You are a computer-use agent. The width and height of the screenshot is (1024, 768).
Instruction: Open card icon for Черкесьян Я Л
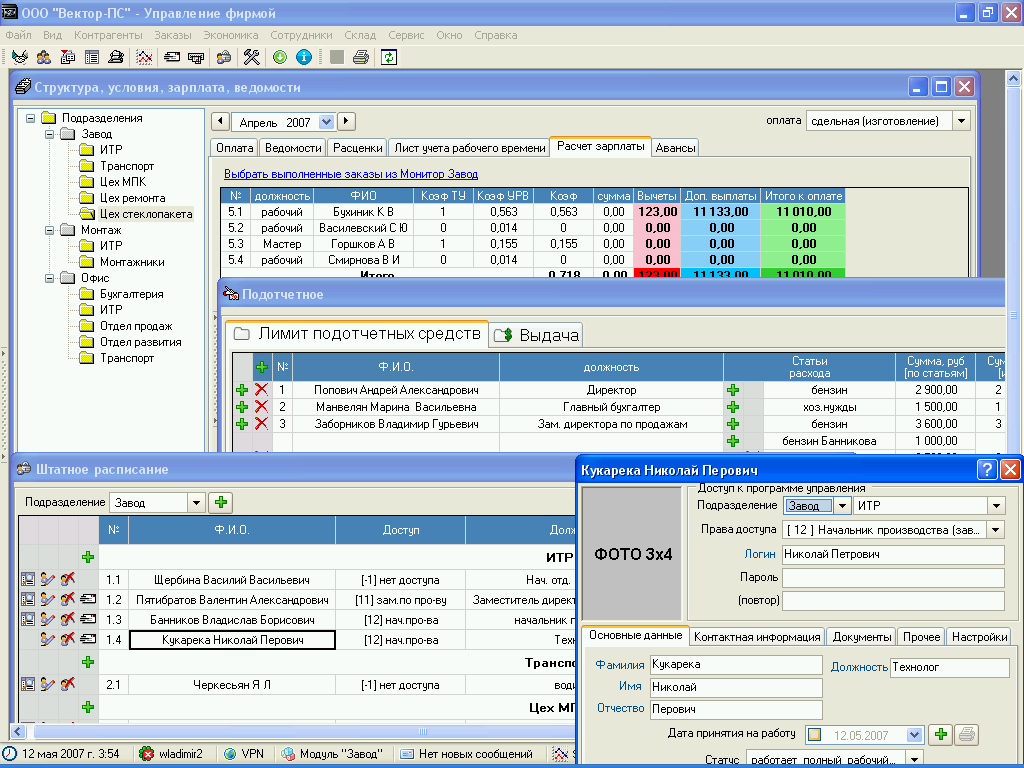click(x=27, y=684)
